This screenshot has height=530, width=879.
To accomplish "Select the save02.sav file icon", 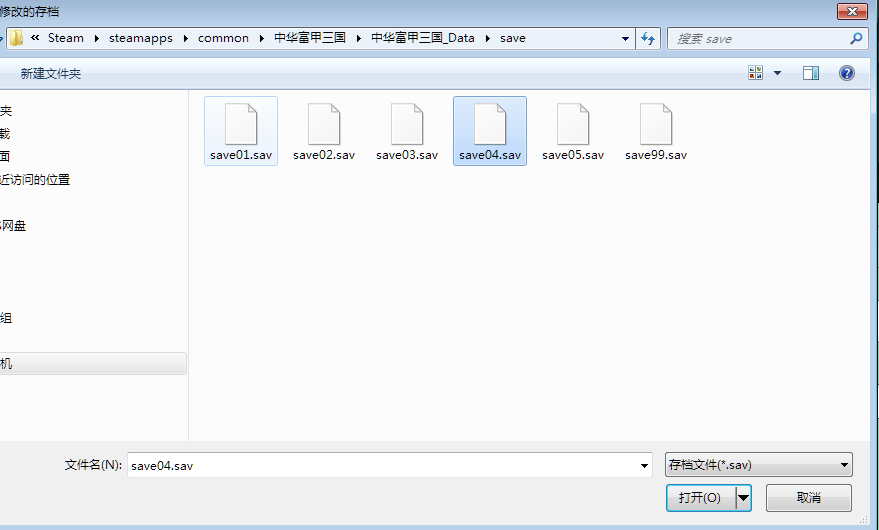I will point(324,124).
